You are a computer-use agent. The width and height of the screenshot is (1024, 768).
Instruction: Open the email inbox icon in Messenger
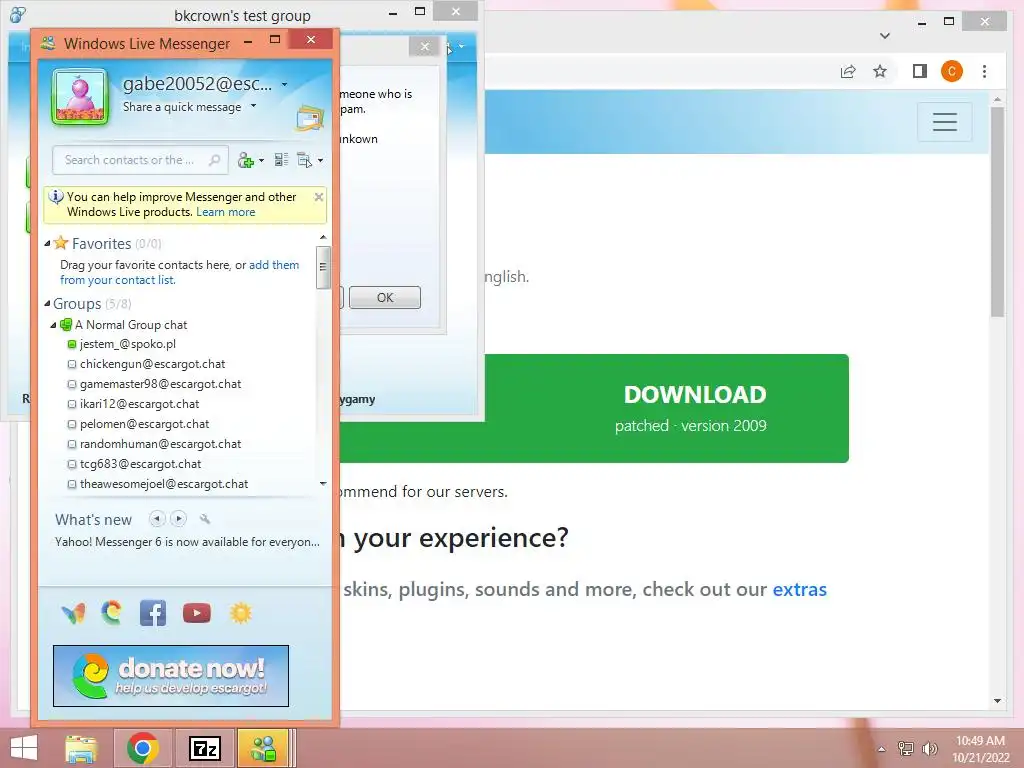tap(310, 119)
